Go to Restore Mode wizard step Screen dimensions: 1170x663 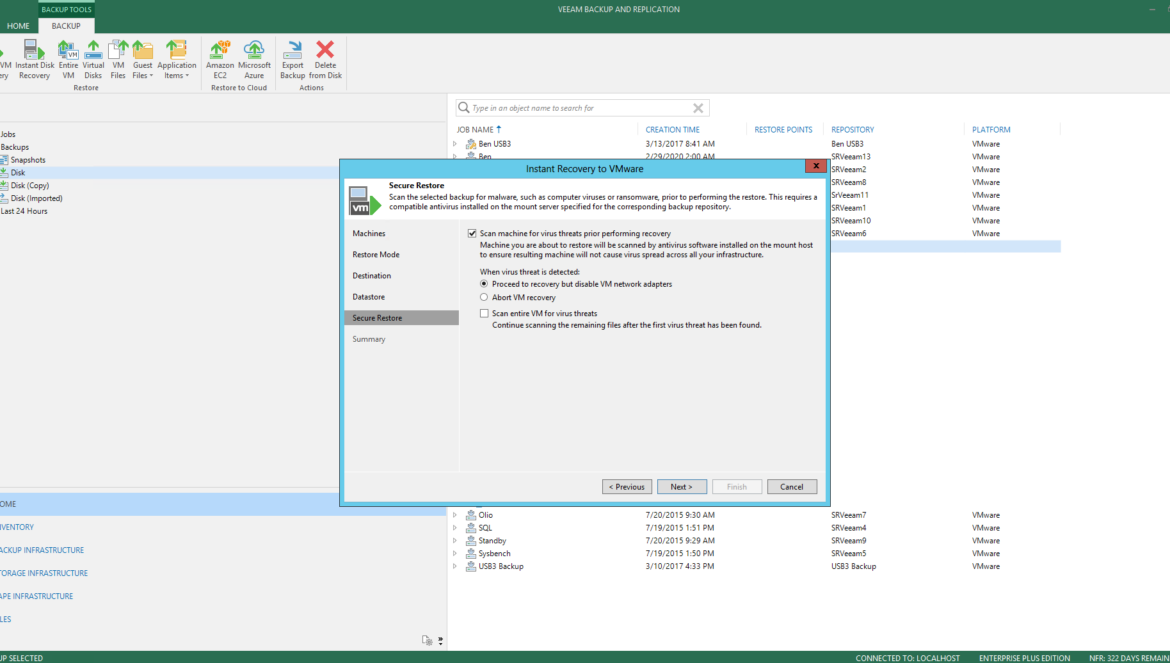click(376, 254)
